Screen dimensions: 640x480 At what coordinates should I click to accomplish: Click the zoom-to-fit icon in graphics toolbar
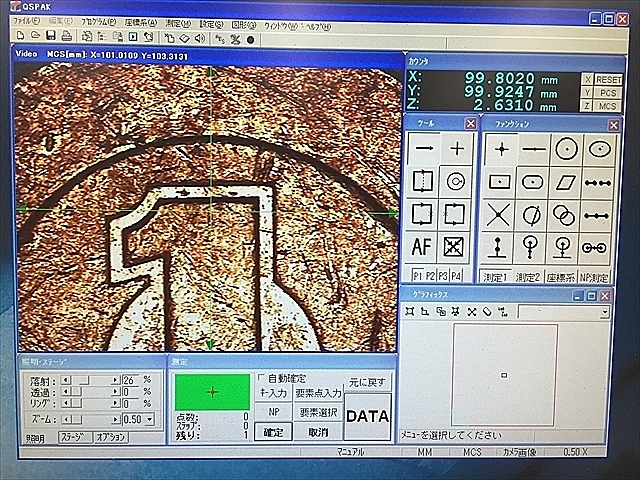(409, 311)
